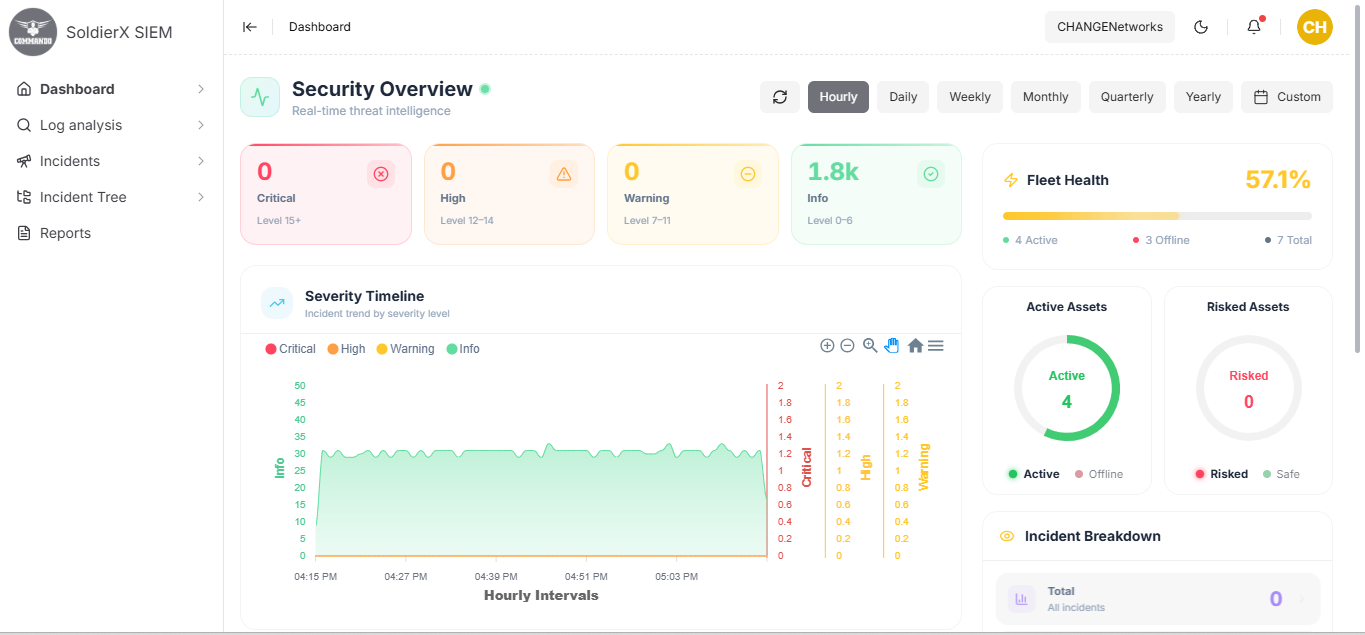Click the Critical card X icon
Screen dimensions: 1365x635
pos(381,174)
